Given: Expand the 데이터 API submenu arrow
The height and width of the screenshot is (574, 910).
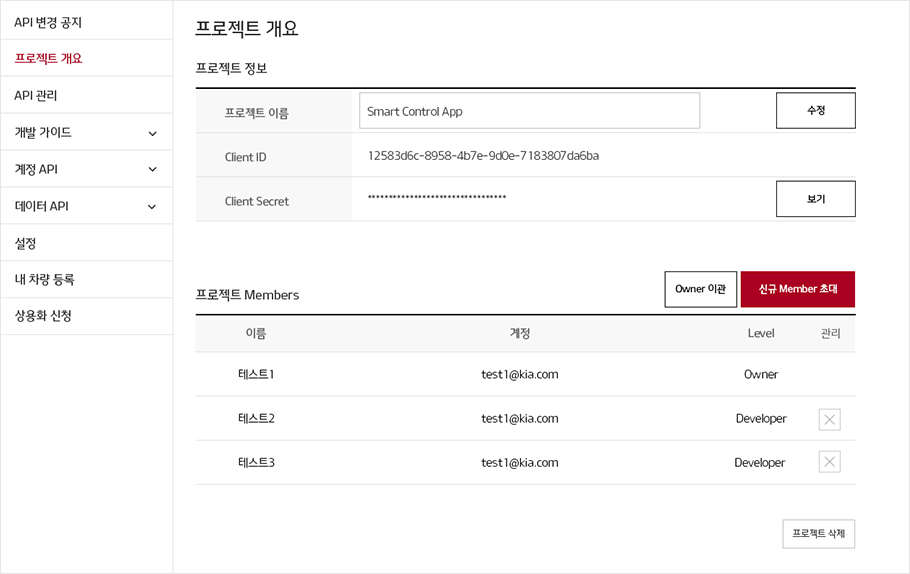Looking at the screenshot, I should pyautogui.click(x=152, y=207).
